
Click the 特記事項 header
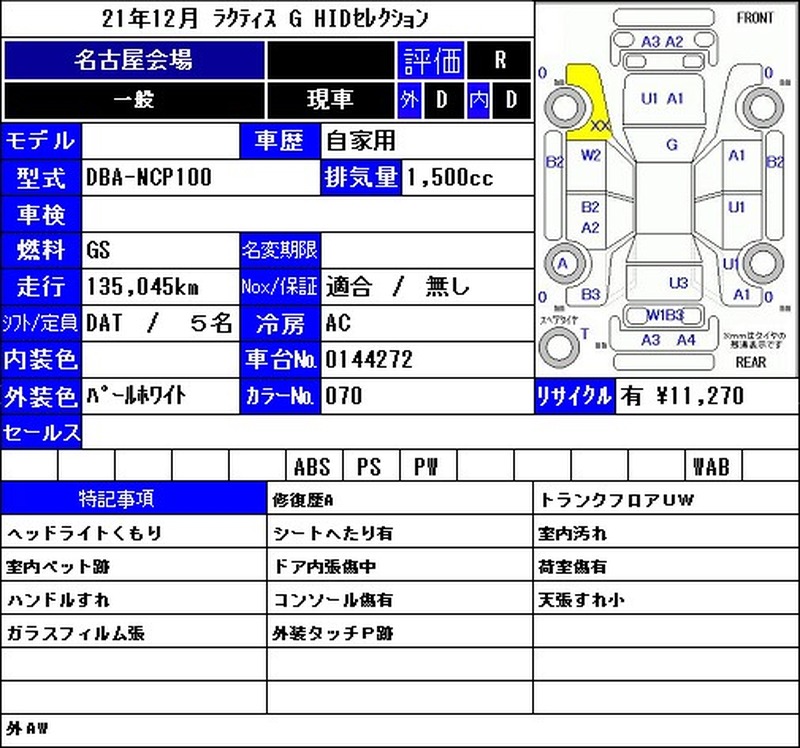134,498
